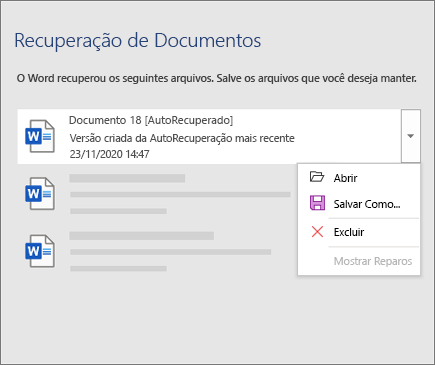Screen dimensions: 435x365
Task: Click the Recuperação de Documentos heading
Action: (x=138, y=41)
